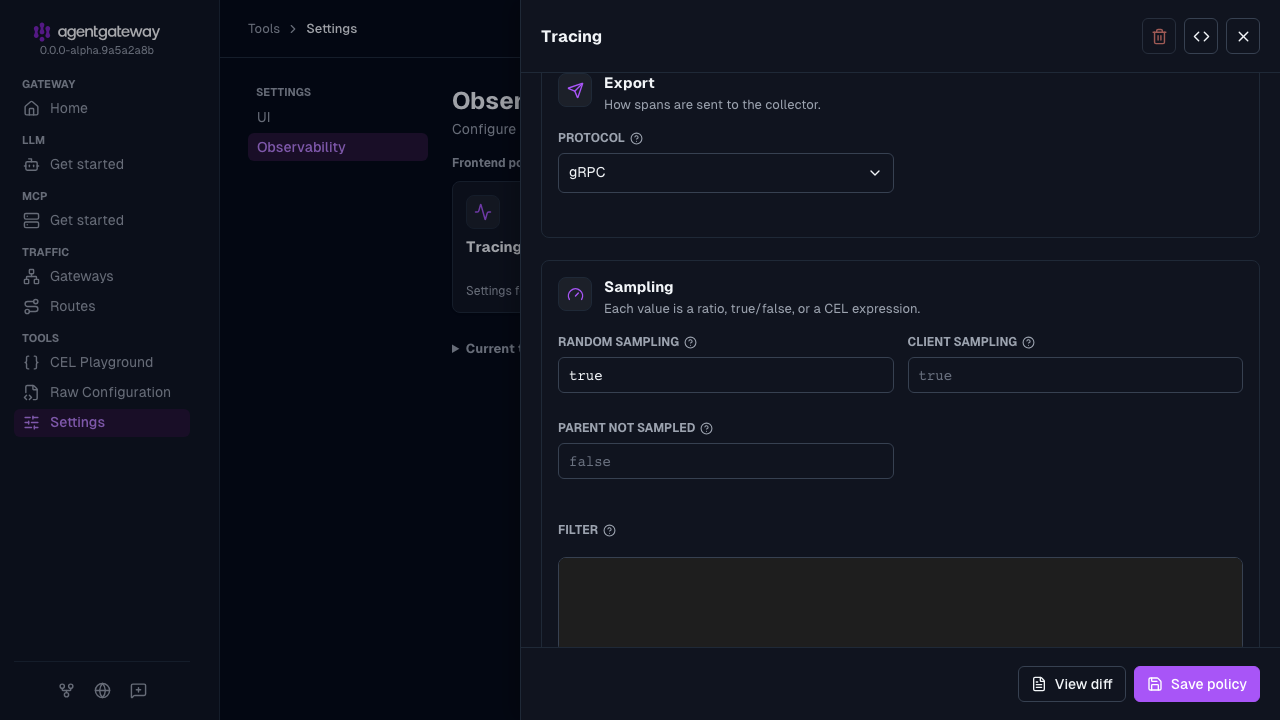Open MCP Get started

[x=102, y=220]
